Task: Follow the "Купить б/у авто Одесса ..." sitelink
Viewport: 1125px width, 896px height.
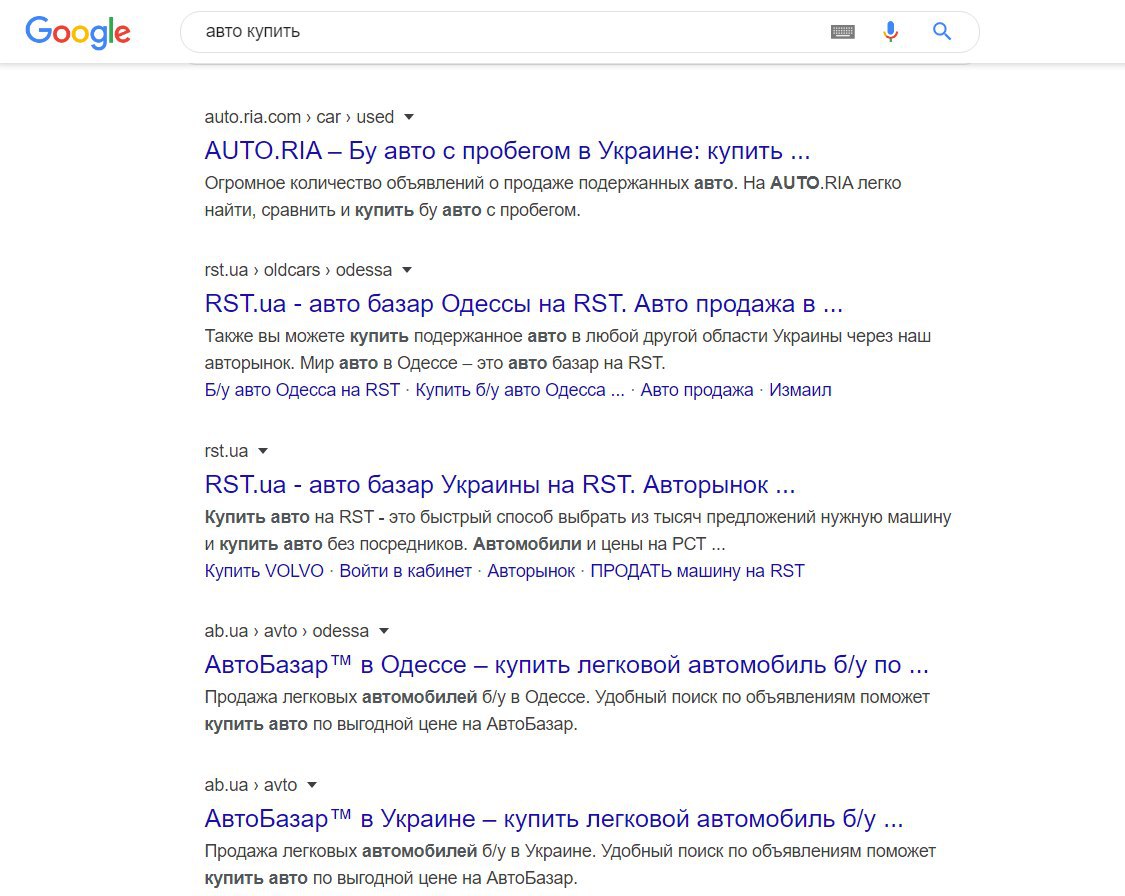Action: coord(520,390)
